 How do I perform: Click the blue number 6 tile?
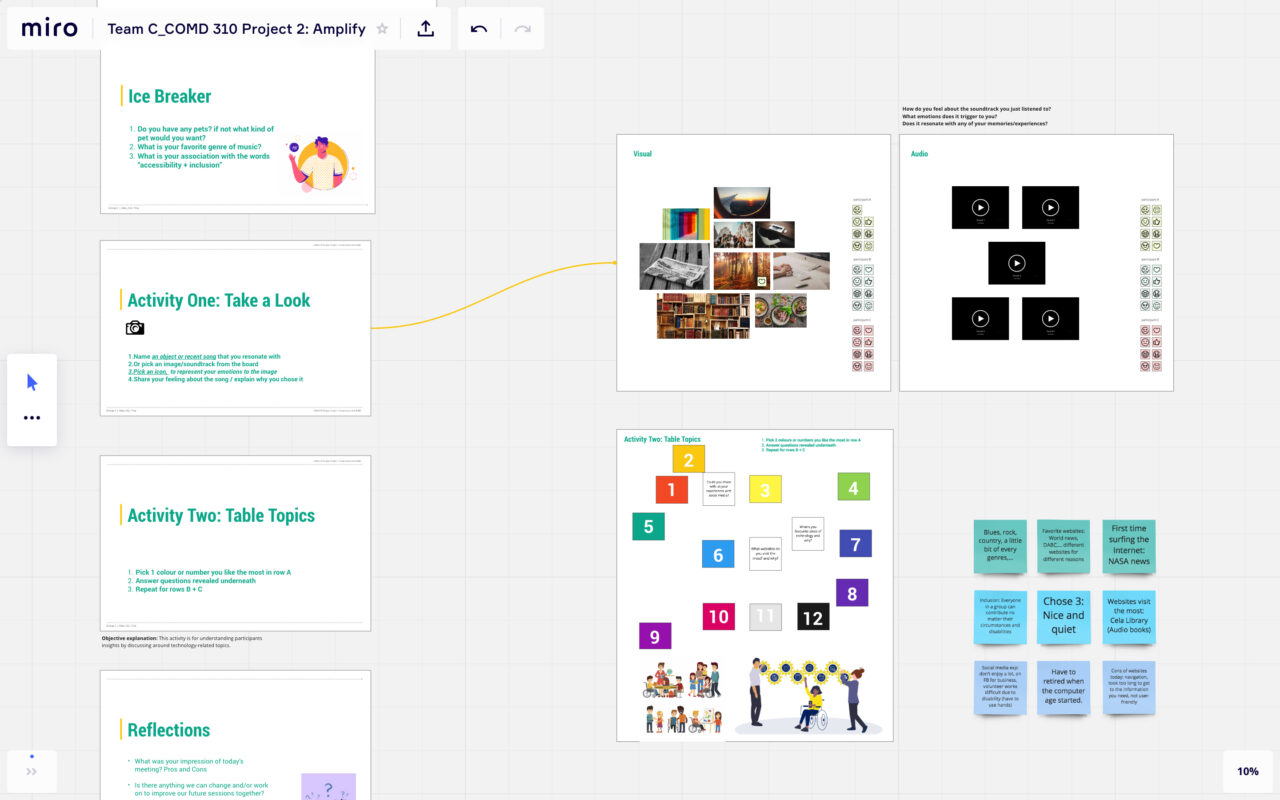[717, 555]
